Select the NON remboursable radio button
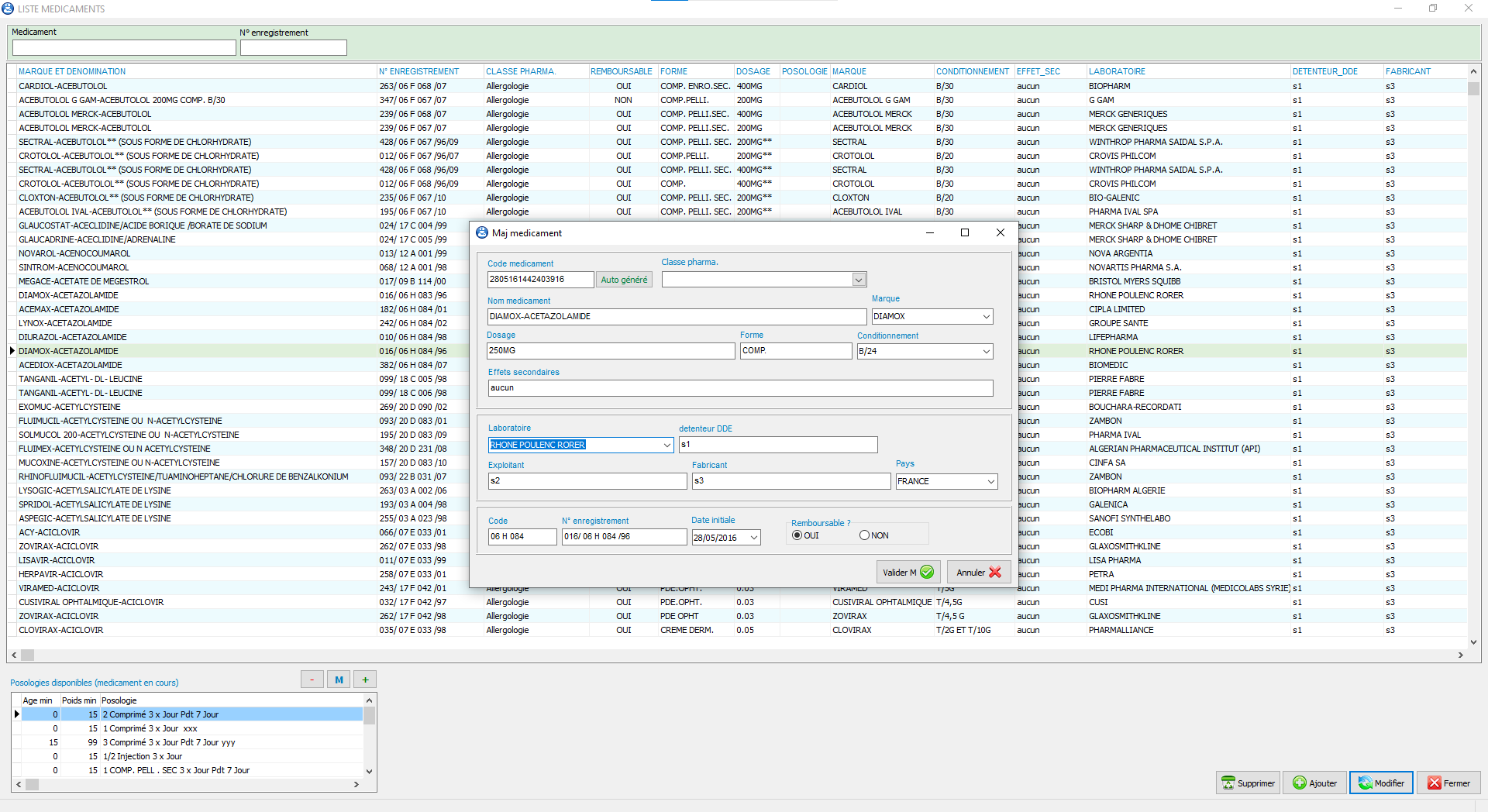 coord(864,535)
